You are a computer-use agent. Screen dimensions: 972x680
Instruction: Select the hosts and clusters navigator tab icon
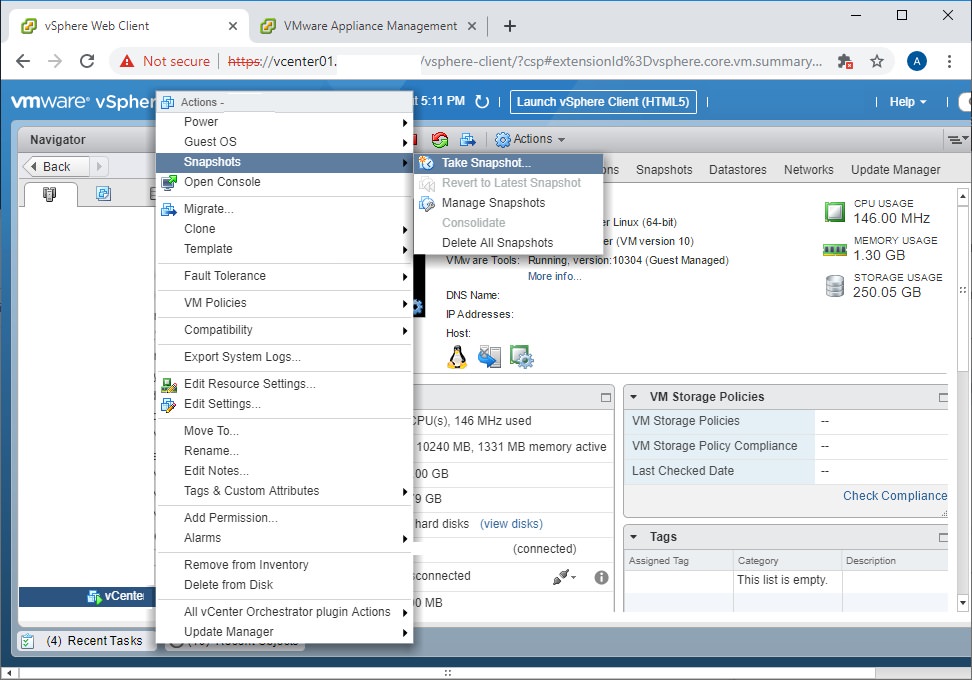coord(50,194)
